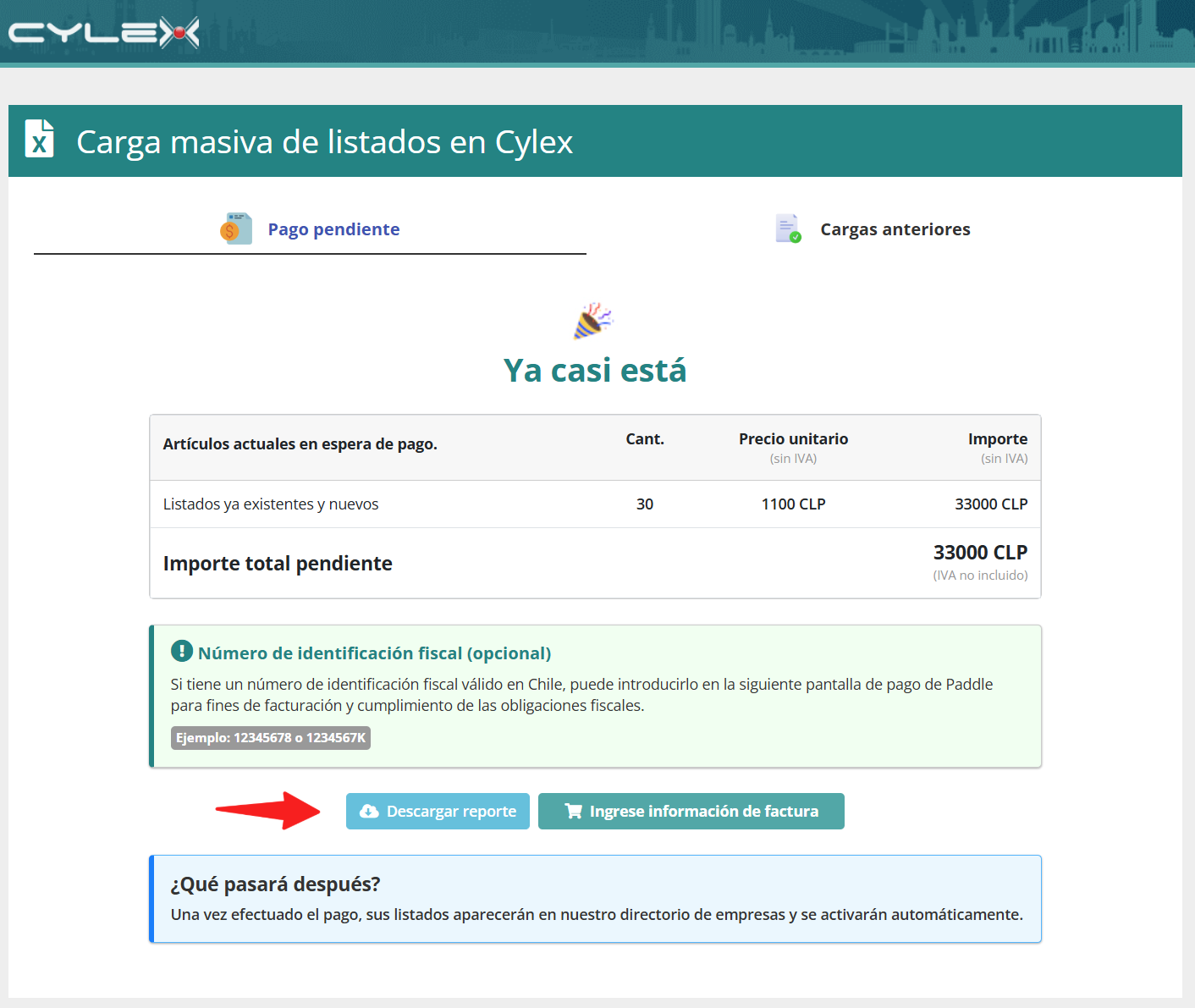Click the bold total 33000 CLP
This screenshot has width=1195, height=1008.
[980, 553]
